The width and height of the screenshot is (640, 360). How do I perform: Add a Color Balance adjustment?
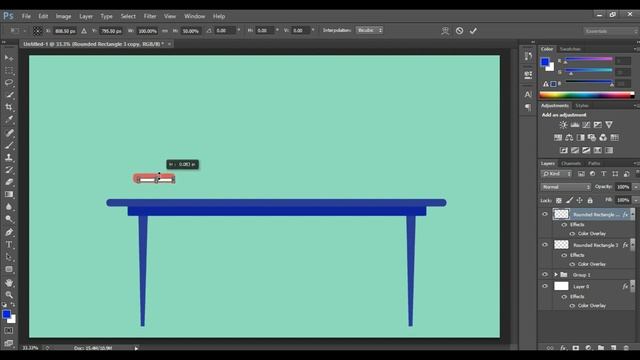569,138
